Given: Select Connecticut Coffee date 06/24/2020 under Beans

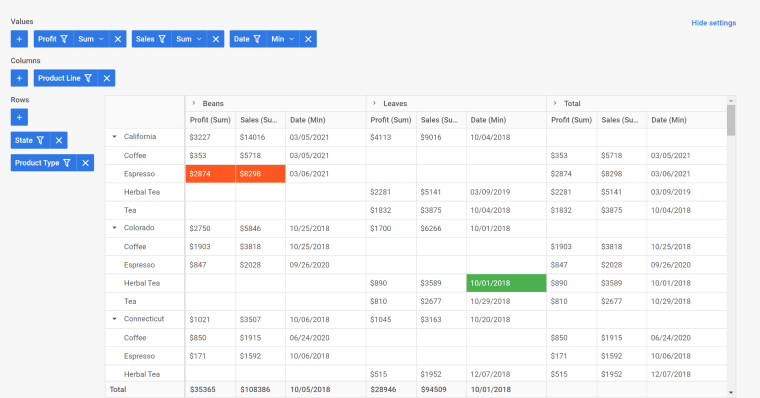Looking at the screenshot, I should pos(326,338).
